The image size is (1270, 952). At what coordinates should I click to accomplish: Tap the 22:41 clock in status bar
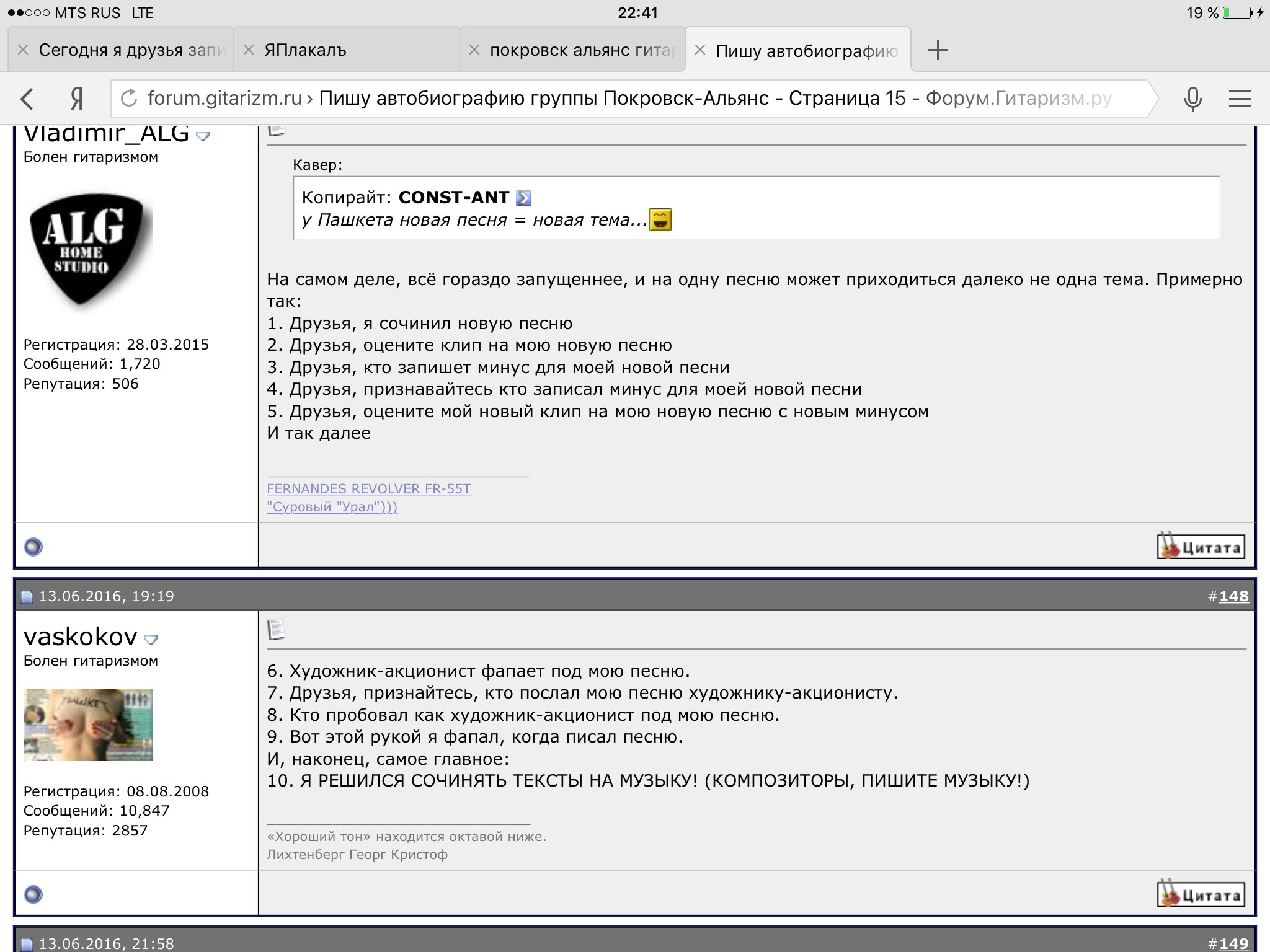[x=637, y=12]
